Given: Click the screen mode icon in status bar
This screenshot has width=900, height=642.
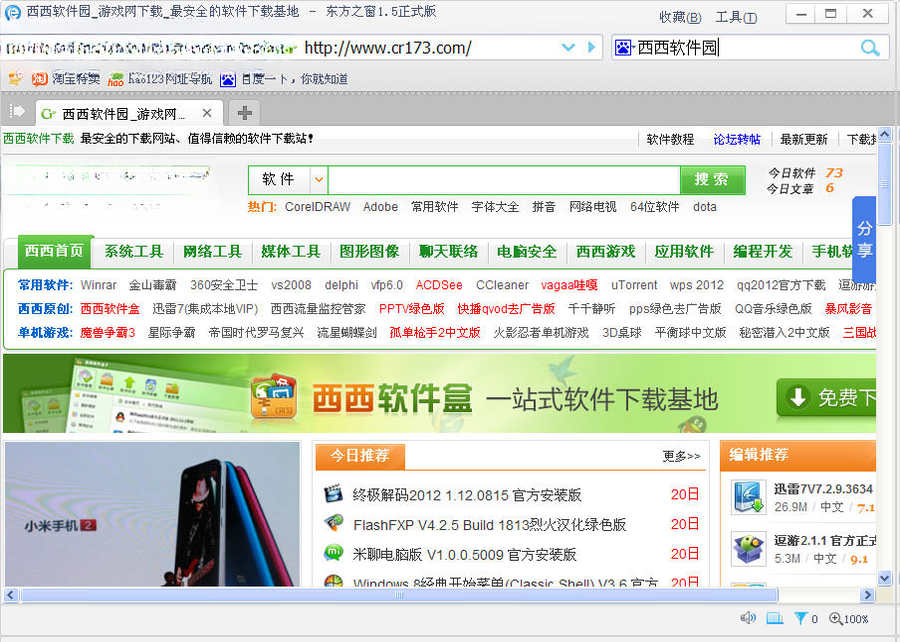Looking at the screenshot, I should [775, 618].
